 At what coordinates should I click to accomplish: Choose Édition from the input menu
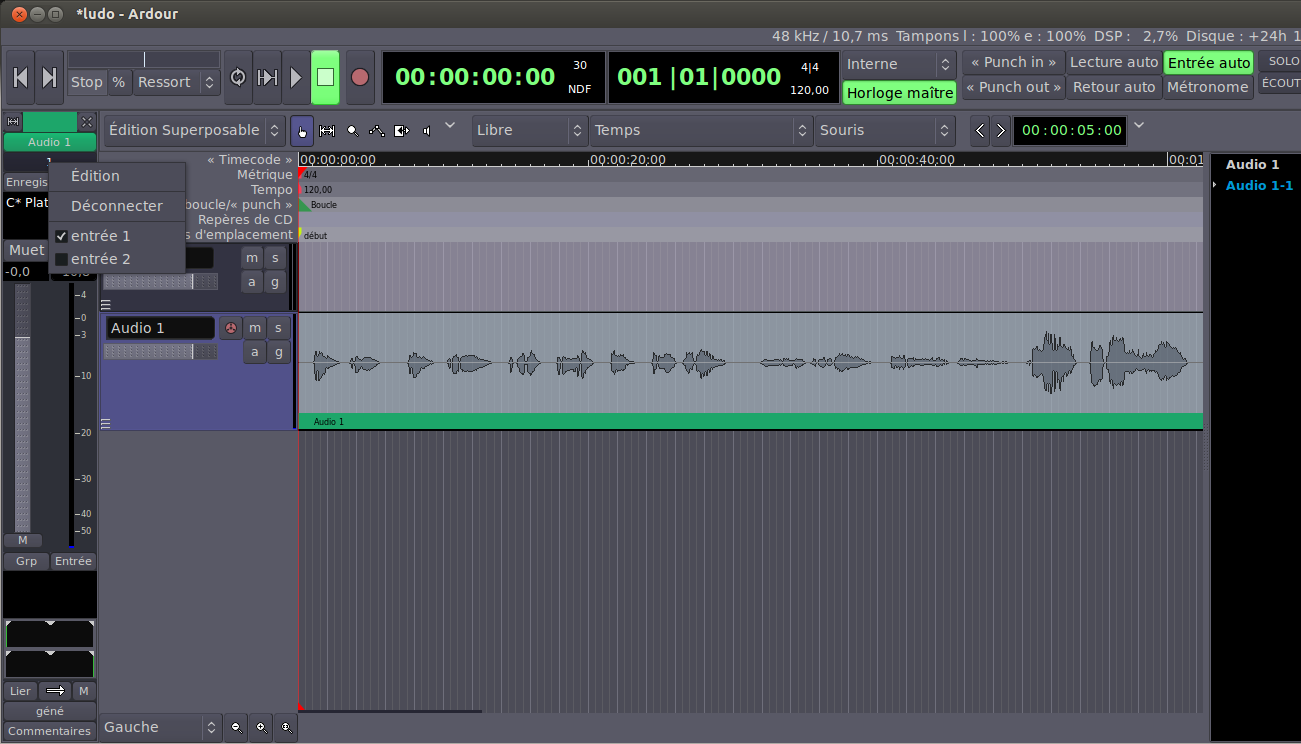point(117,176)
